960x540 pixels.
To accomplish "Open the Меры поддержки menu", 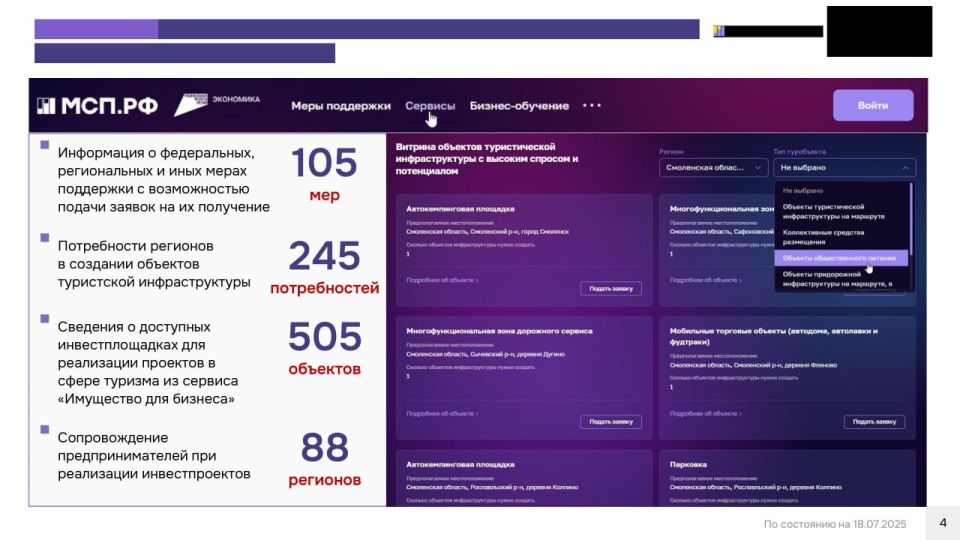I will [x=340, y=106].
